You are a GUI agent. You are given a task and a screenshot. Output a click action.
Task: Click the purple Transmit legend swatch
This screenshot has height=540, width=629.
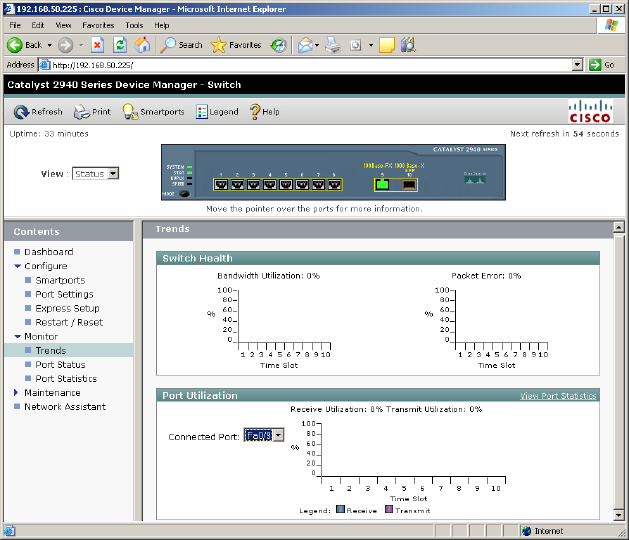pos(389,509)
